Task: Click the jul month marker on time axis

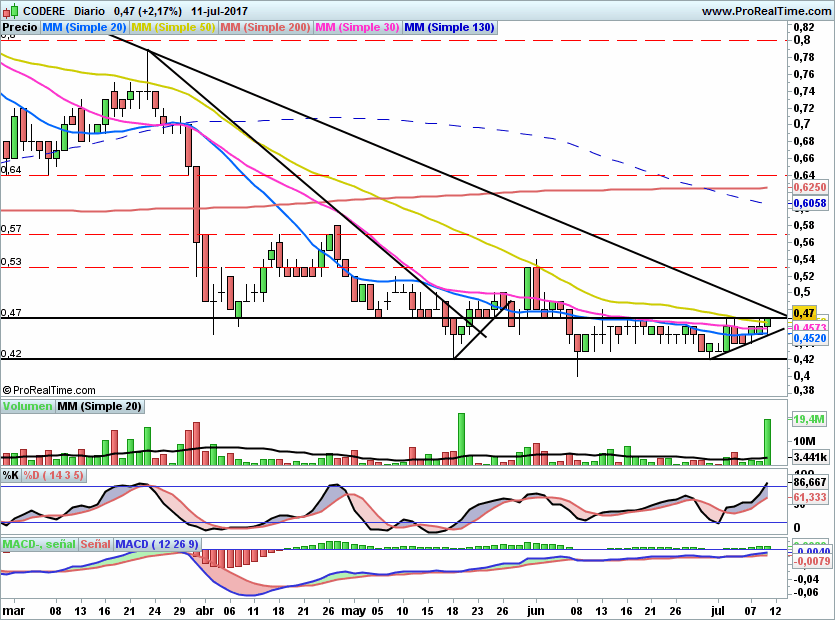Action: tap(718, 611)
